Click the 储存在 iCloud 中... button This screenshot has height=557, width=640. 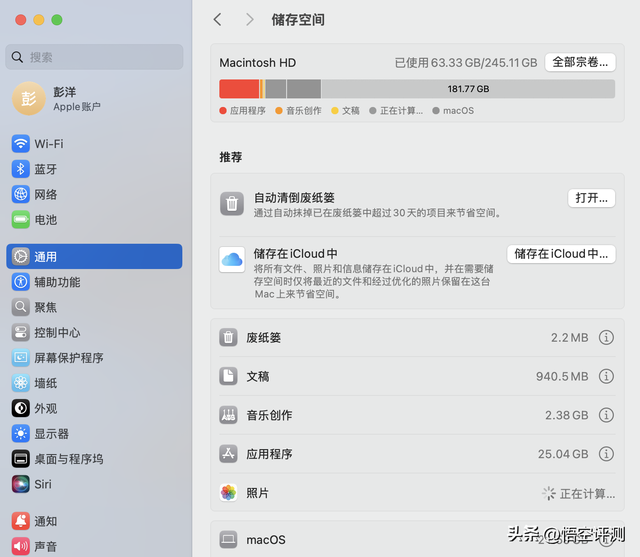pos(561,254)
